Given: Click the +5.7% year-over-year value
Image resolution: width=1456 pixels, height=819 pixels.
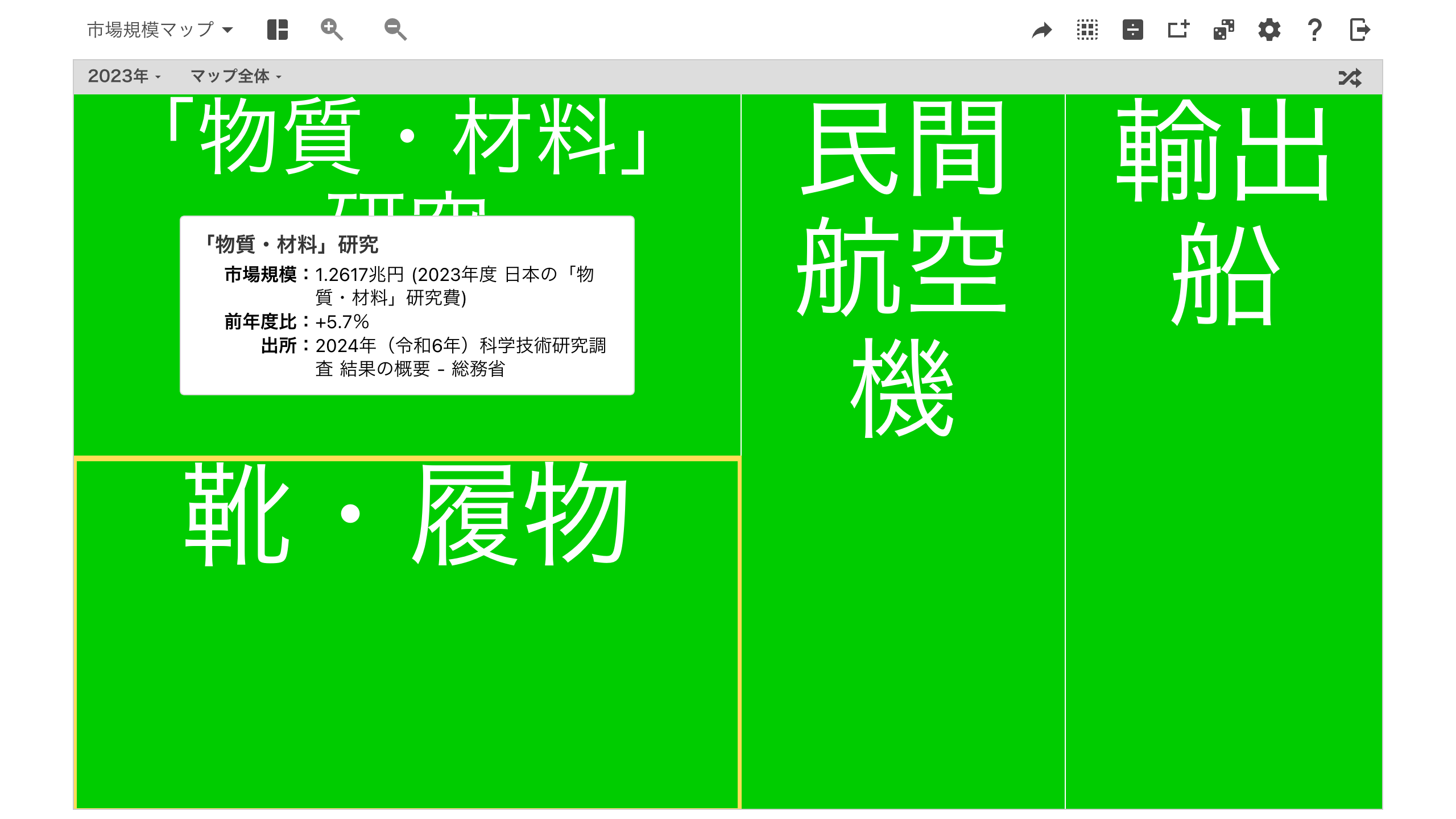Looking at the screenshot, I should 342,322.
